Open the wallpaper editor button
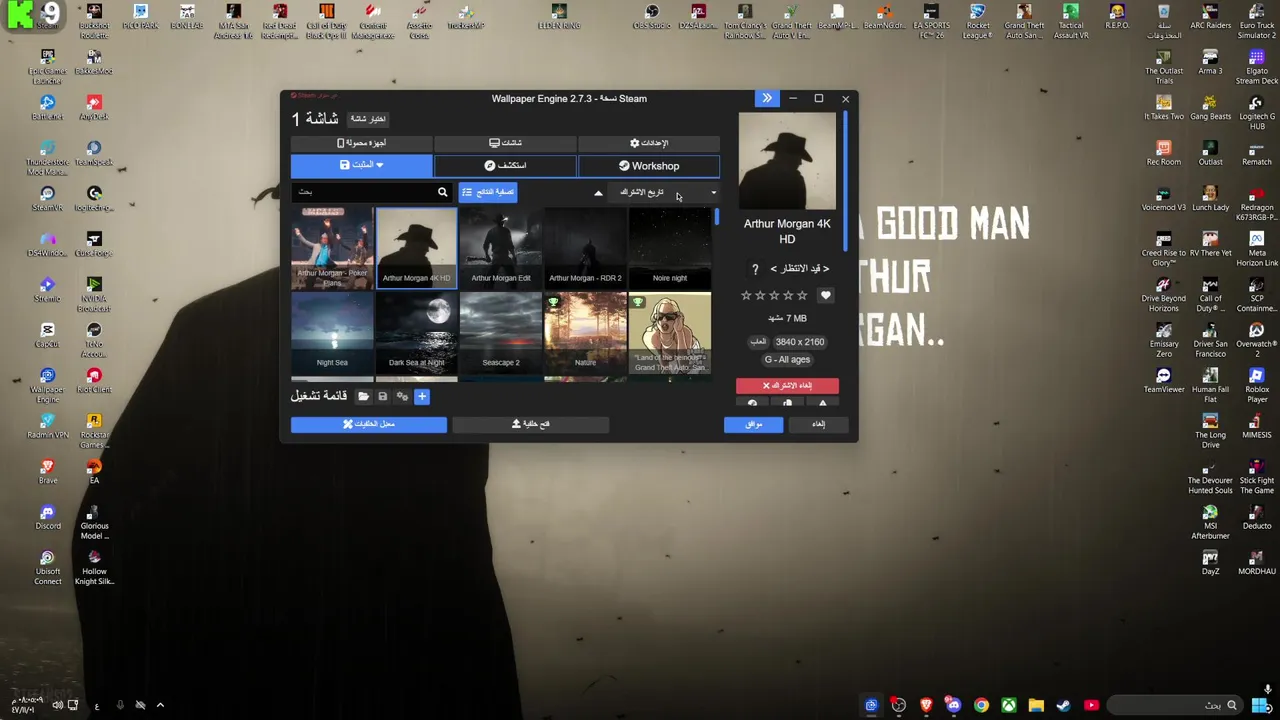 click(369, 424)
